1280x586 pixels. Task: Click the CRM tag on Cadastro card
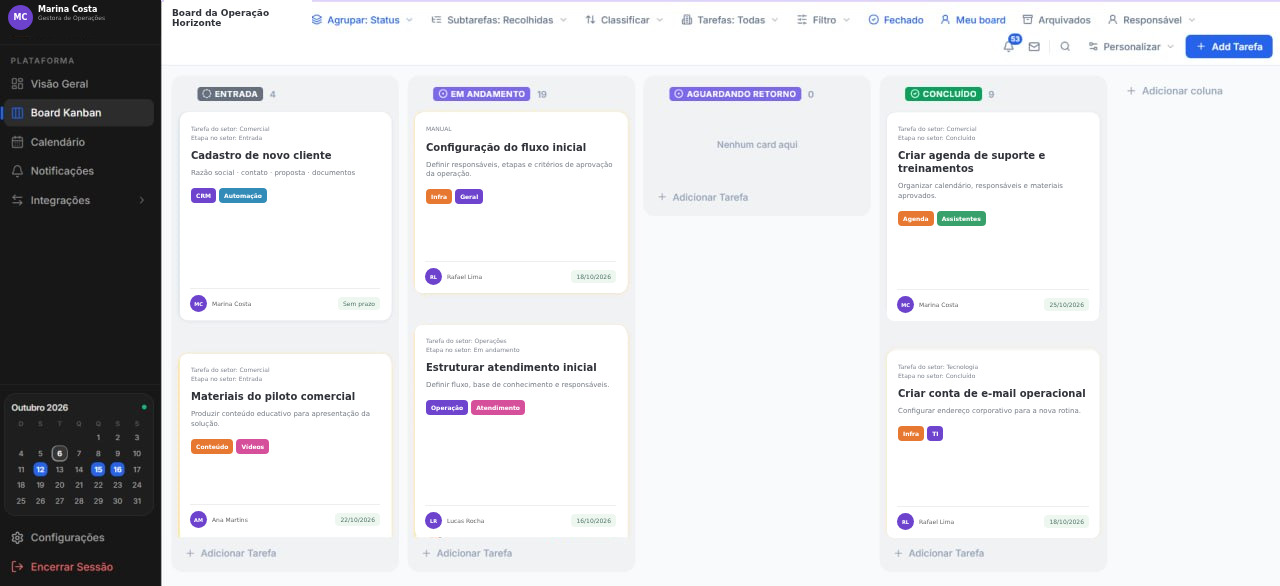point(203,196)
